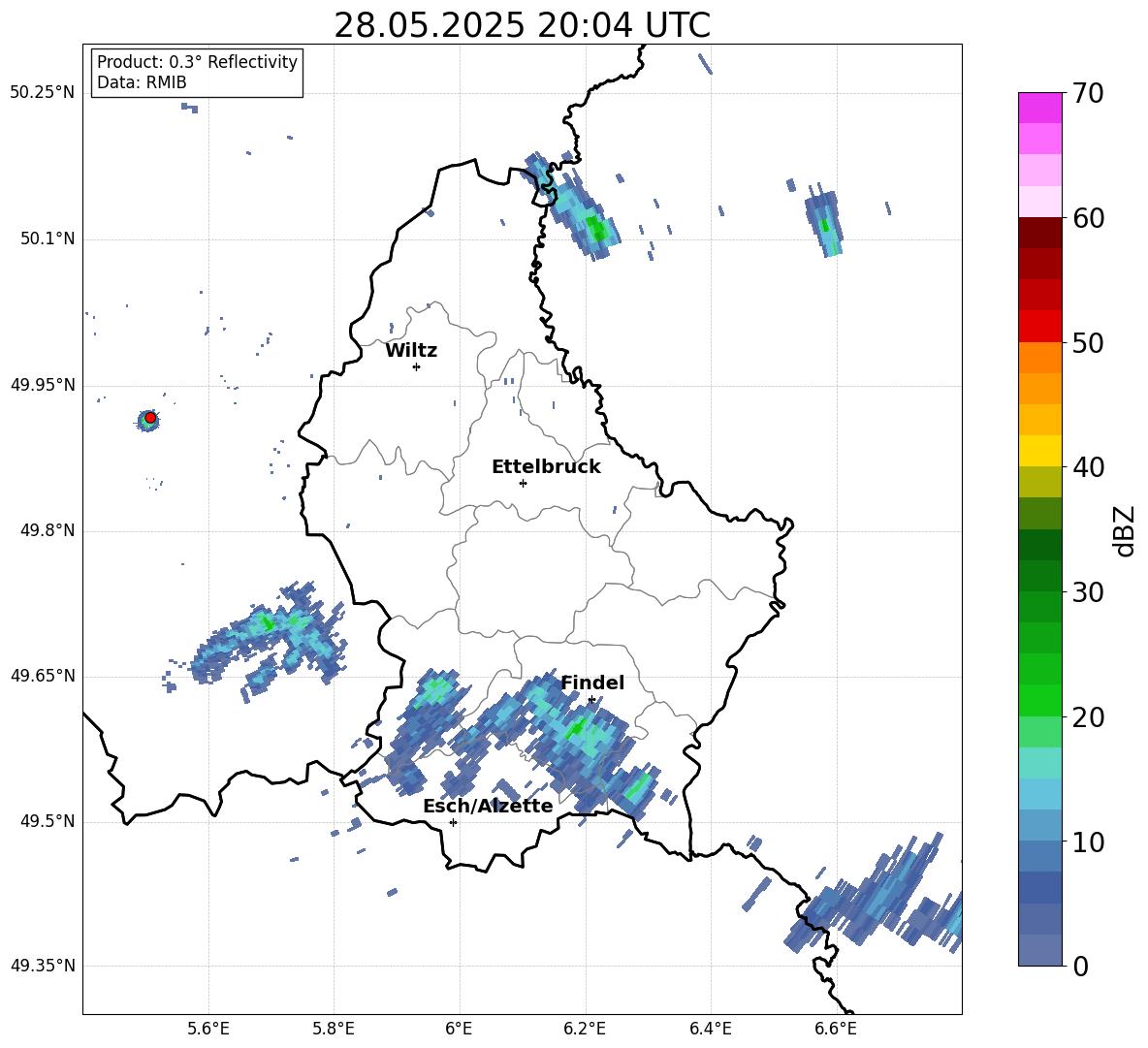Viewport: 1148px width, 1048px height.
Task: Pick the light blue swatch above 10 dBZ
Action: point(1039,825)
